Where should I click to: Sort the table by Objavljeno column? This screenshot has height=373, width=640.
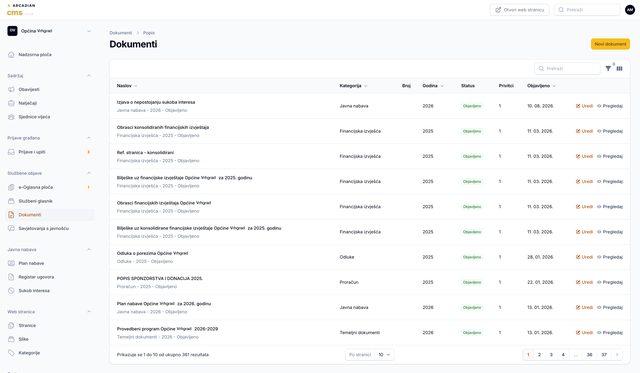pyautogui.click(x=541, y=86)
